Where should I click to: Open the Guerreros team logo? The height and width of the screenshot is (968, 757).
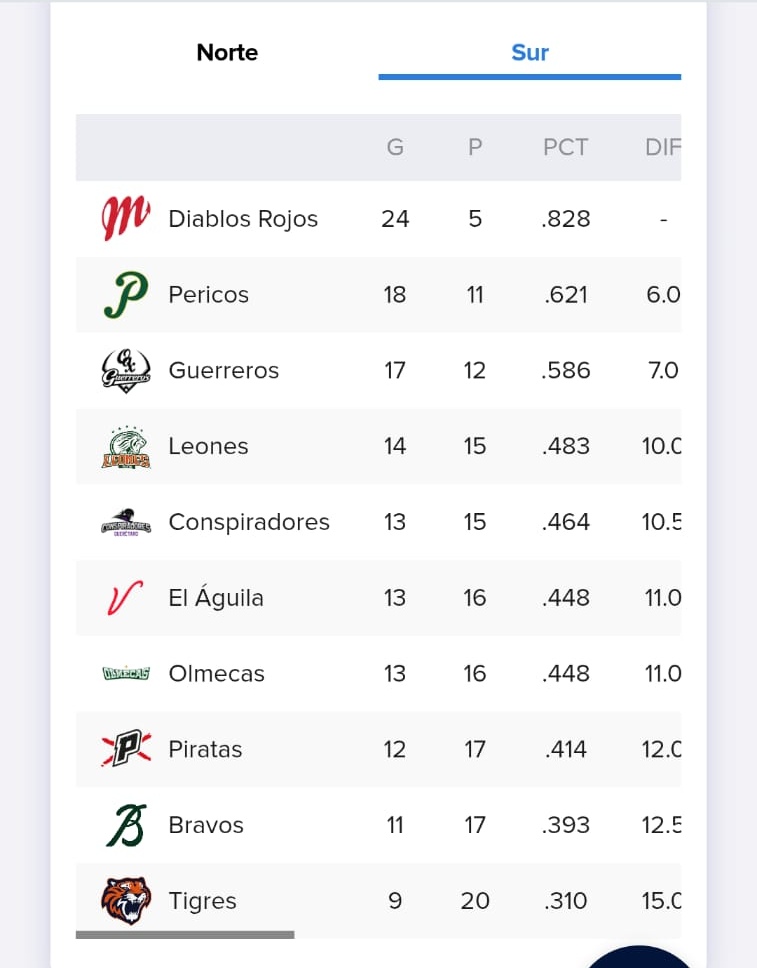tap(126, 370)
